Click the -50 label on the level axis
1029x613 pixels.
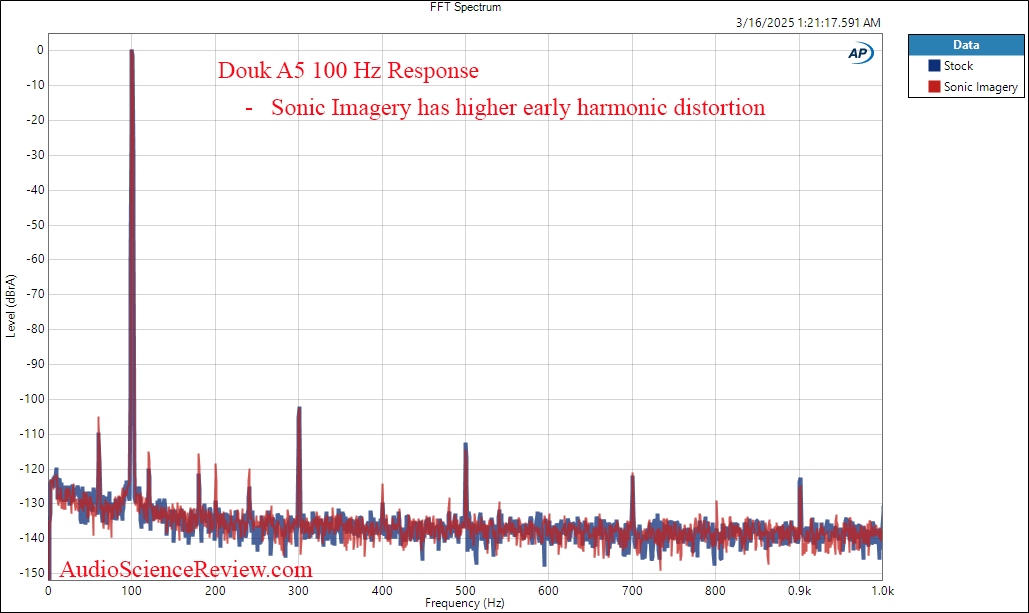[35, 224]
